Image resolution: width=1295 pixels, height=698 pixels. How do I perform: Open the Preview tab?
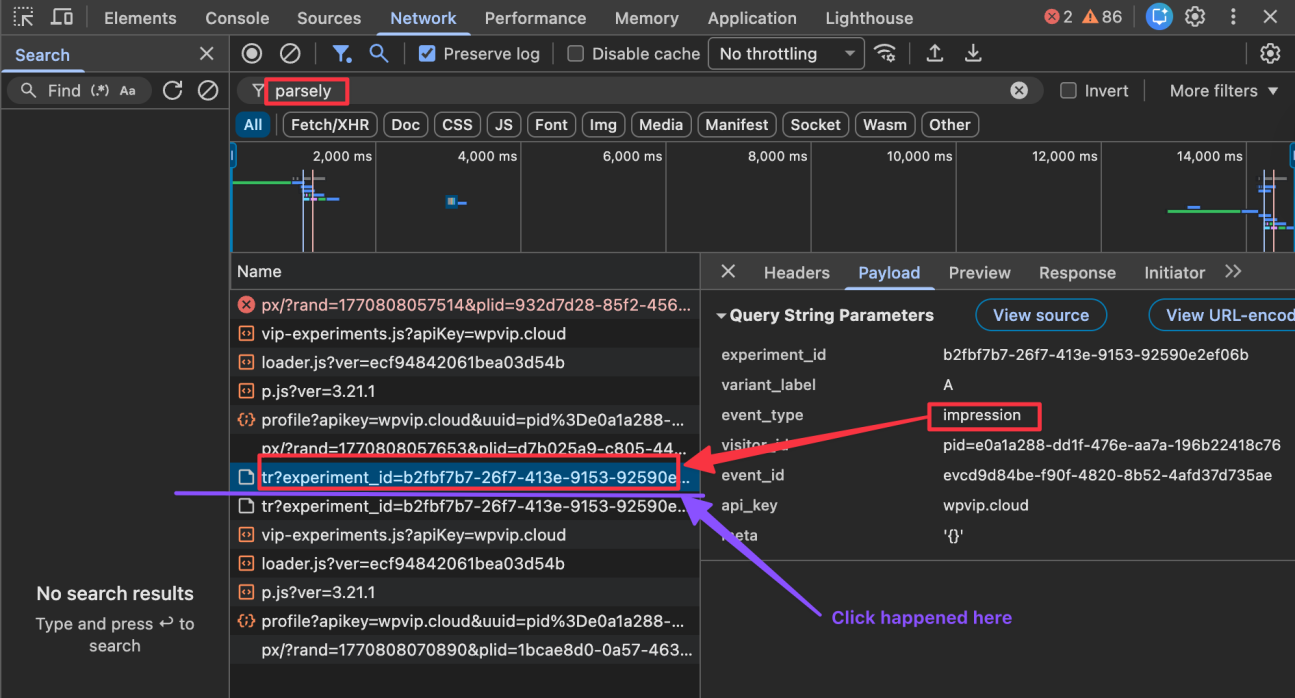pos(979,272)
